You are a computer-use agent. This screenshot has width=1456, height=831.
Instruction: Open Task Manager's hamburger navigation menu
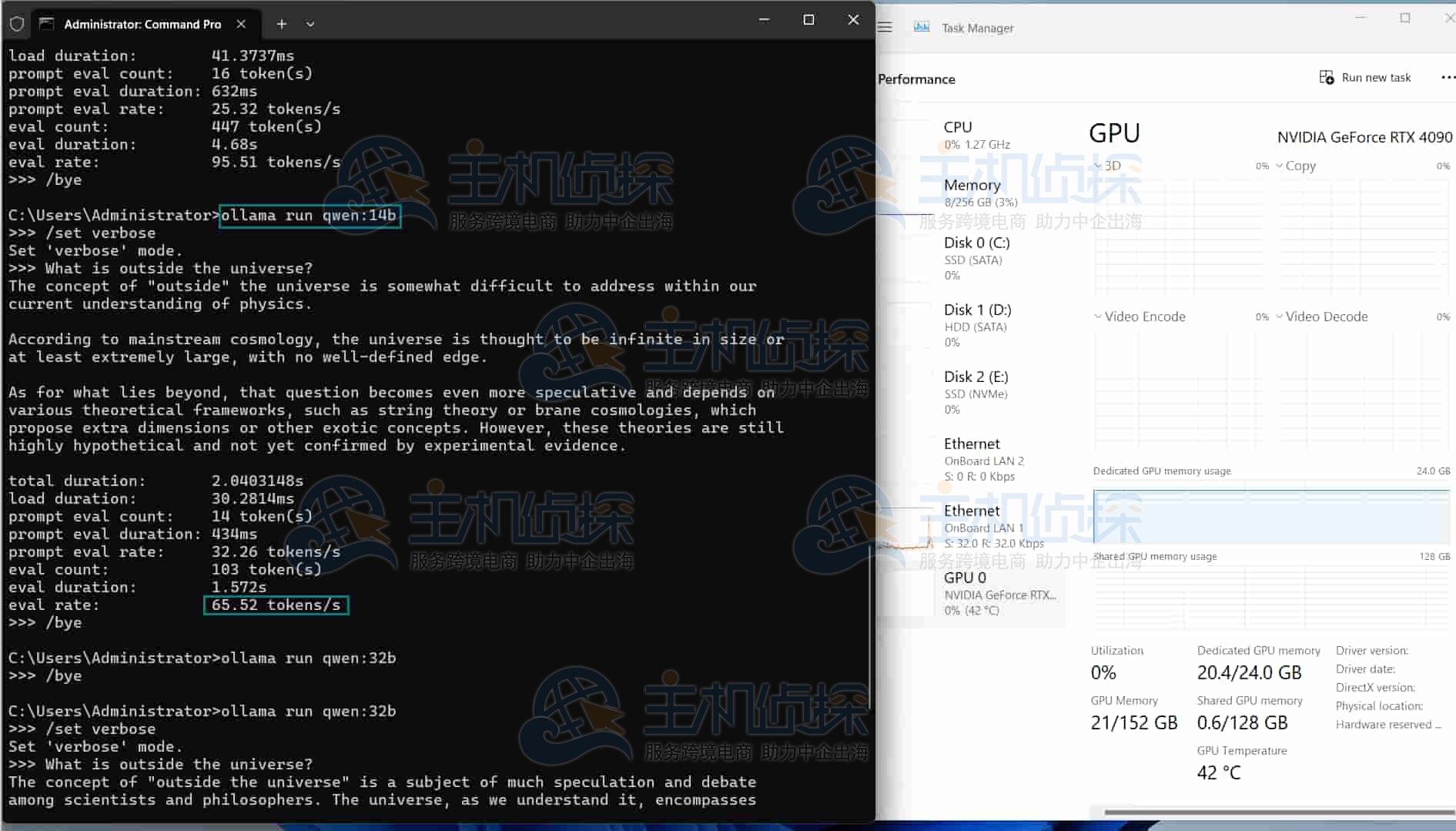884,26
